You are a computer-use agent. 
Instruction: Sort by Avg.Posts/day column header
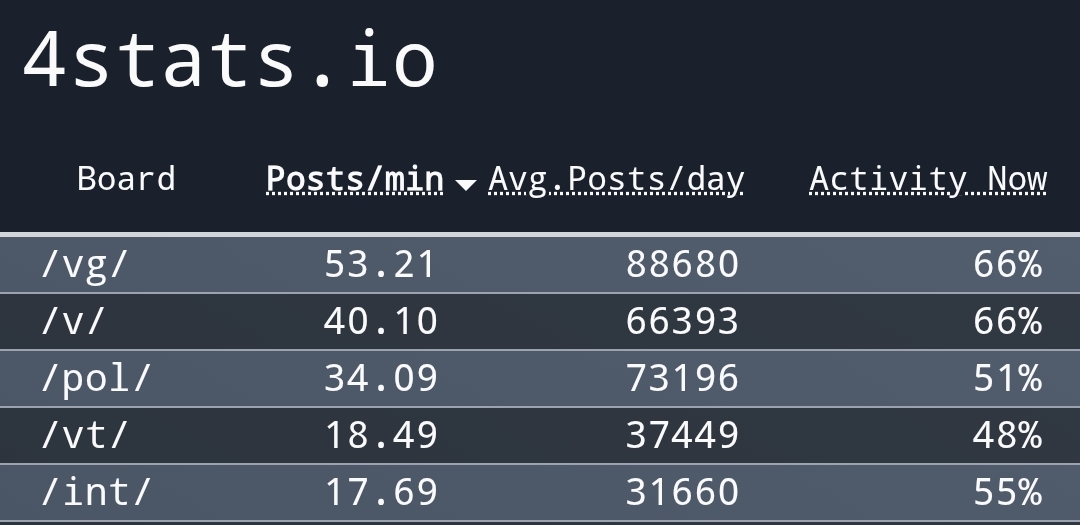[616, 179]
